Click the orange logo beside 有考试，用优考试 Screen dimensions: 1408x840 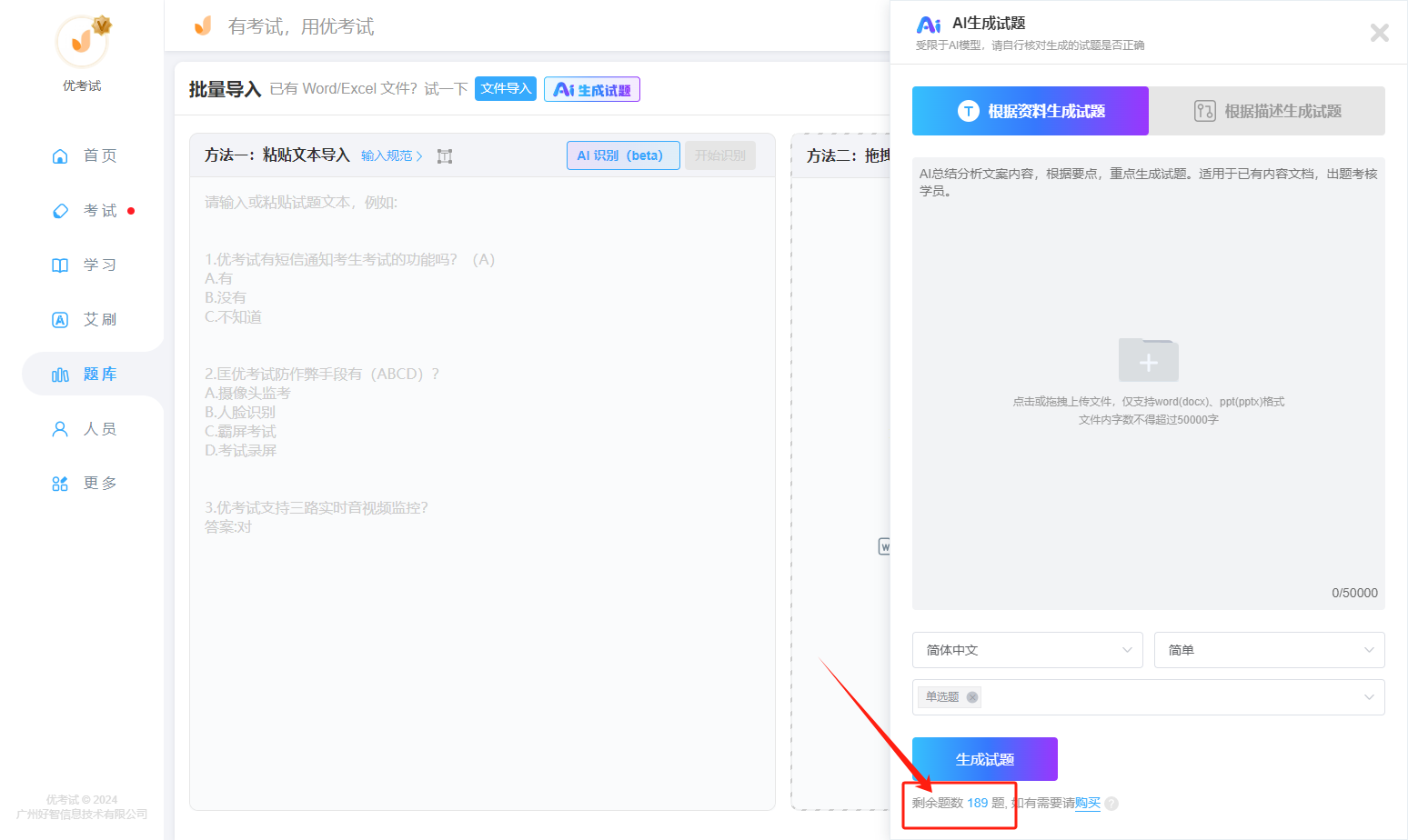pos(203,25)
